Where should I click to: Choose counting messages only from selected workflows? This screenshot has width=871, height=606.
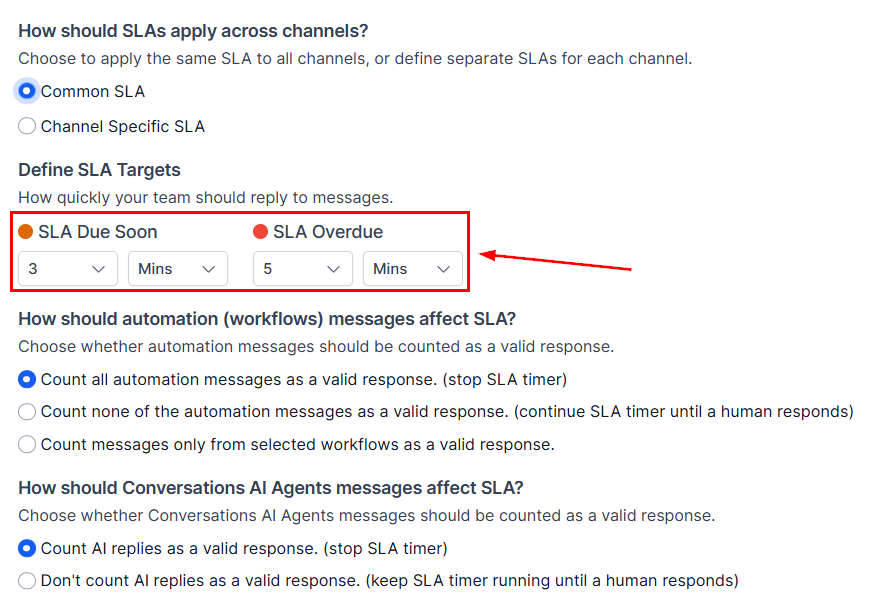click(27, 444)
